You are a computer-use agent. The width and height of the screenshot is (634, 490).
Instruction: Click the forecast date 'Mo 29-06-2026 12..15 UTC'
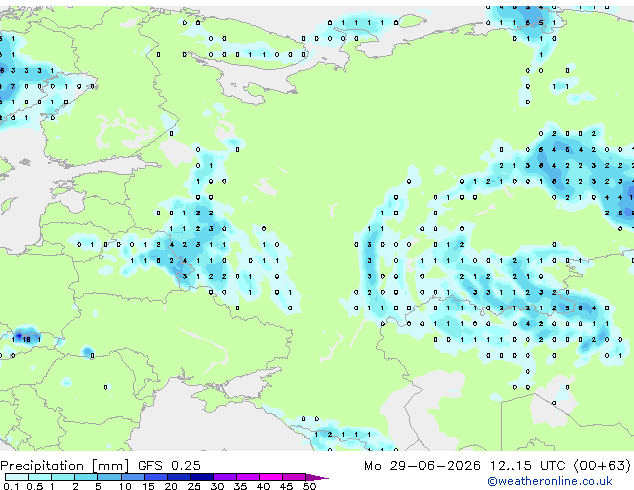click(465, 466)
